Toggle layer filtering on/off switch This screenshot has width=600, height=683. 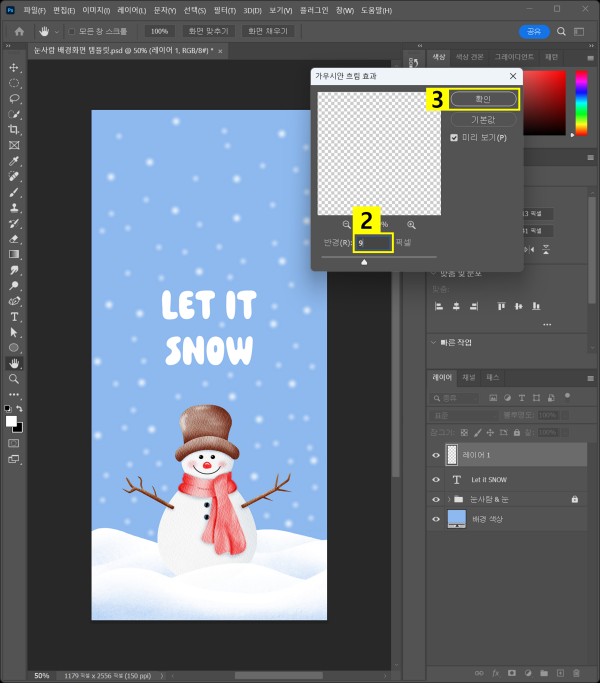click(567, 396)
